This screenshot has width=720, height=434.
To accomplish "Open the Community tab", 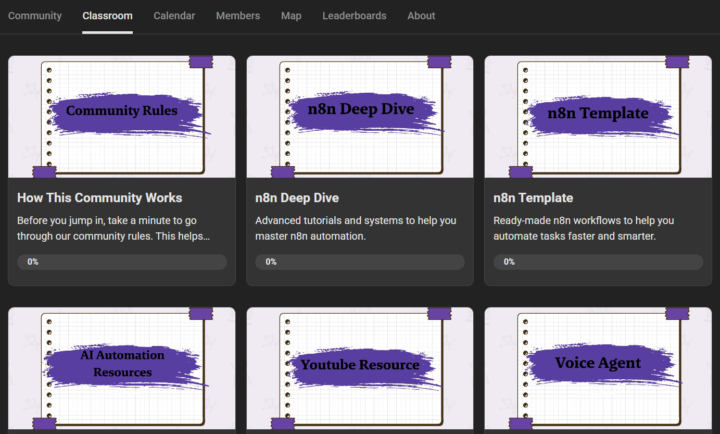I will tap(35, 16).
